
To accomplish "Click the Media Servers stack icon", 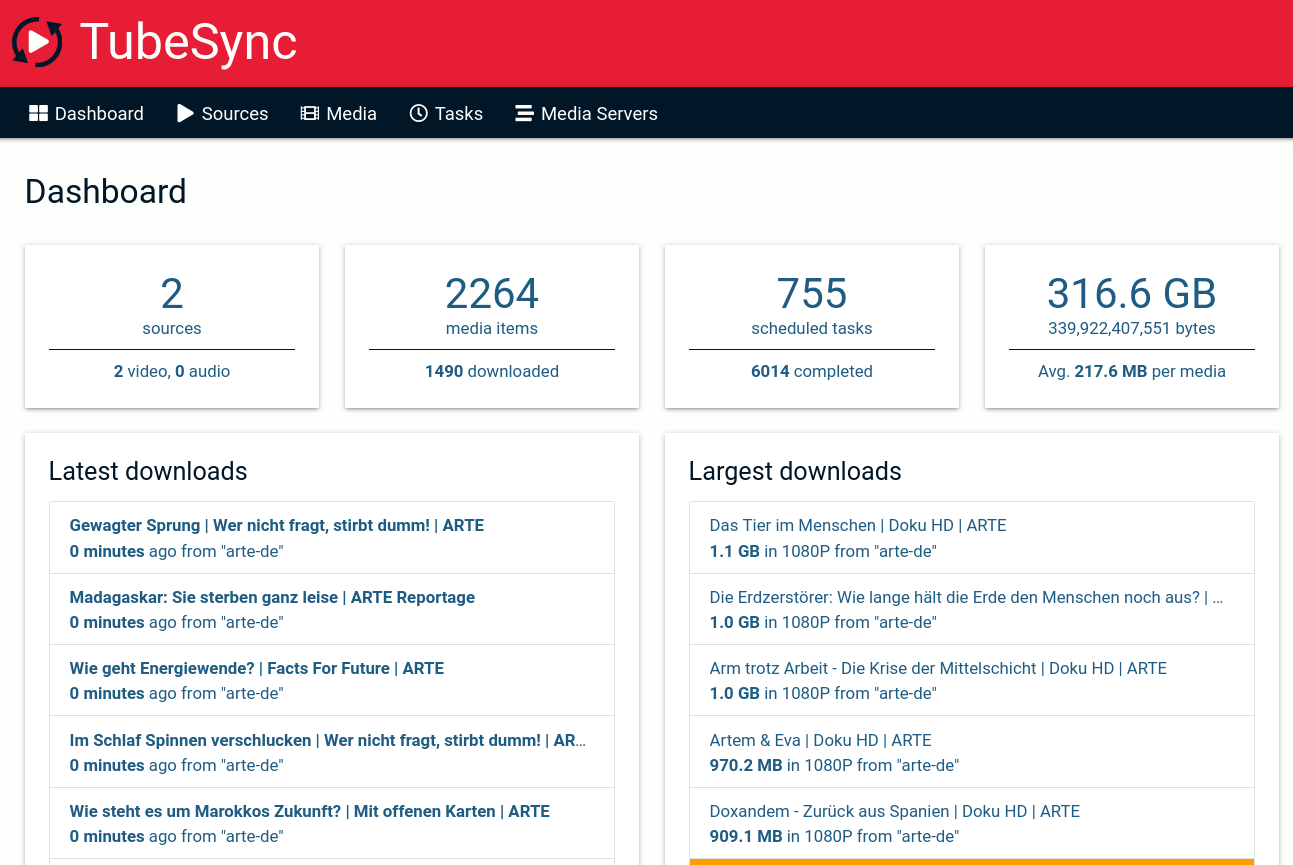I will (x=524, y=113).
